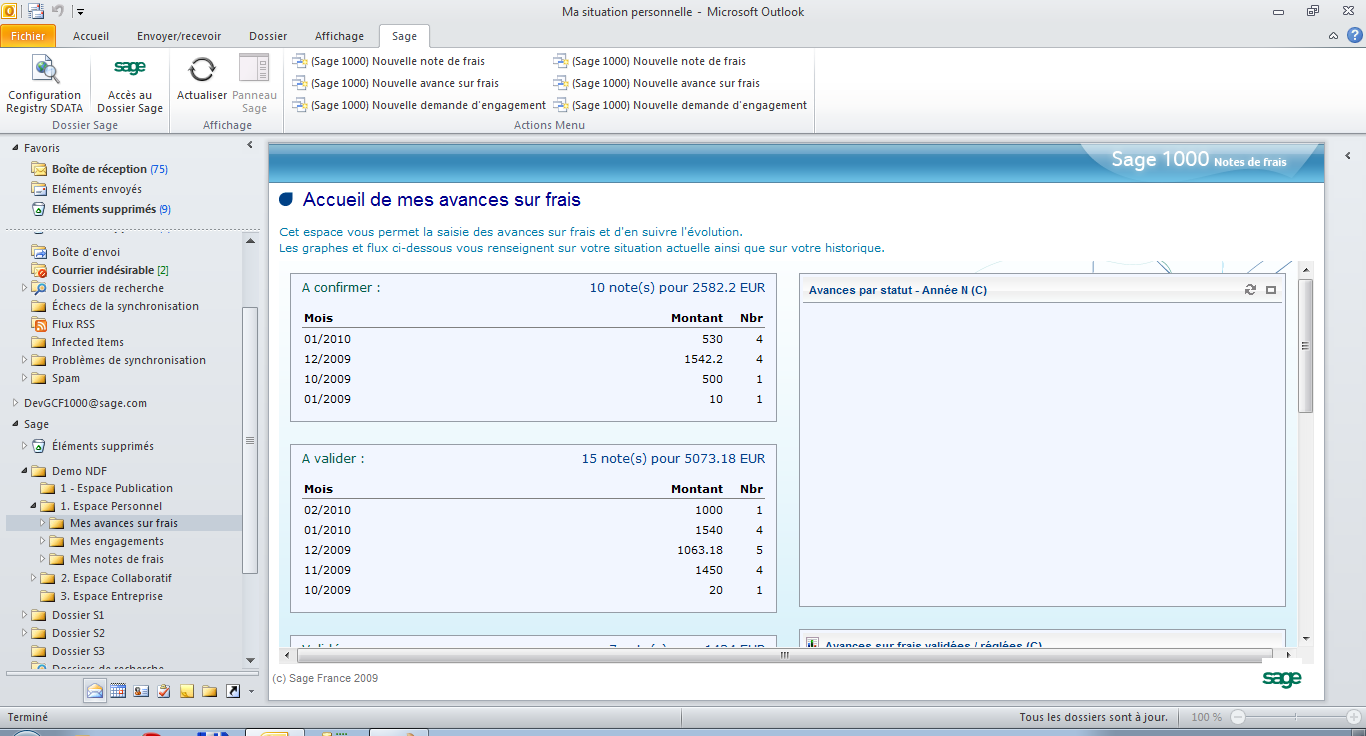Viewport: 1366px width, 736px height.
Task: Open the Outlook Help question mark
Action: click(1354, 36)
